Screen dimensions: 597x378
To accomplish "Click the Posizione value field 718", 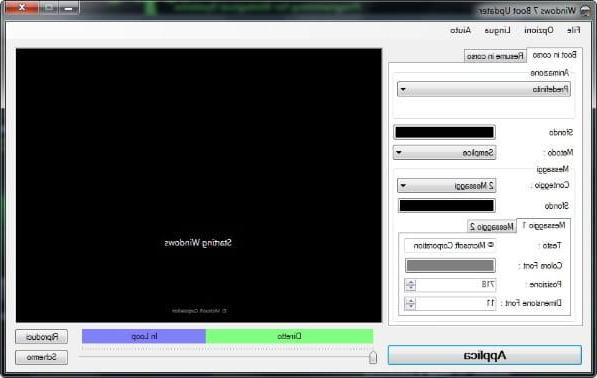I will point(455,284).
